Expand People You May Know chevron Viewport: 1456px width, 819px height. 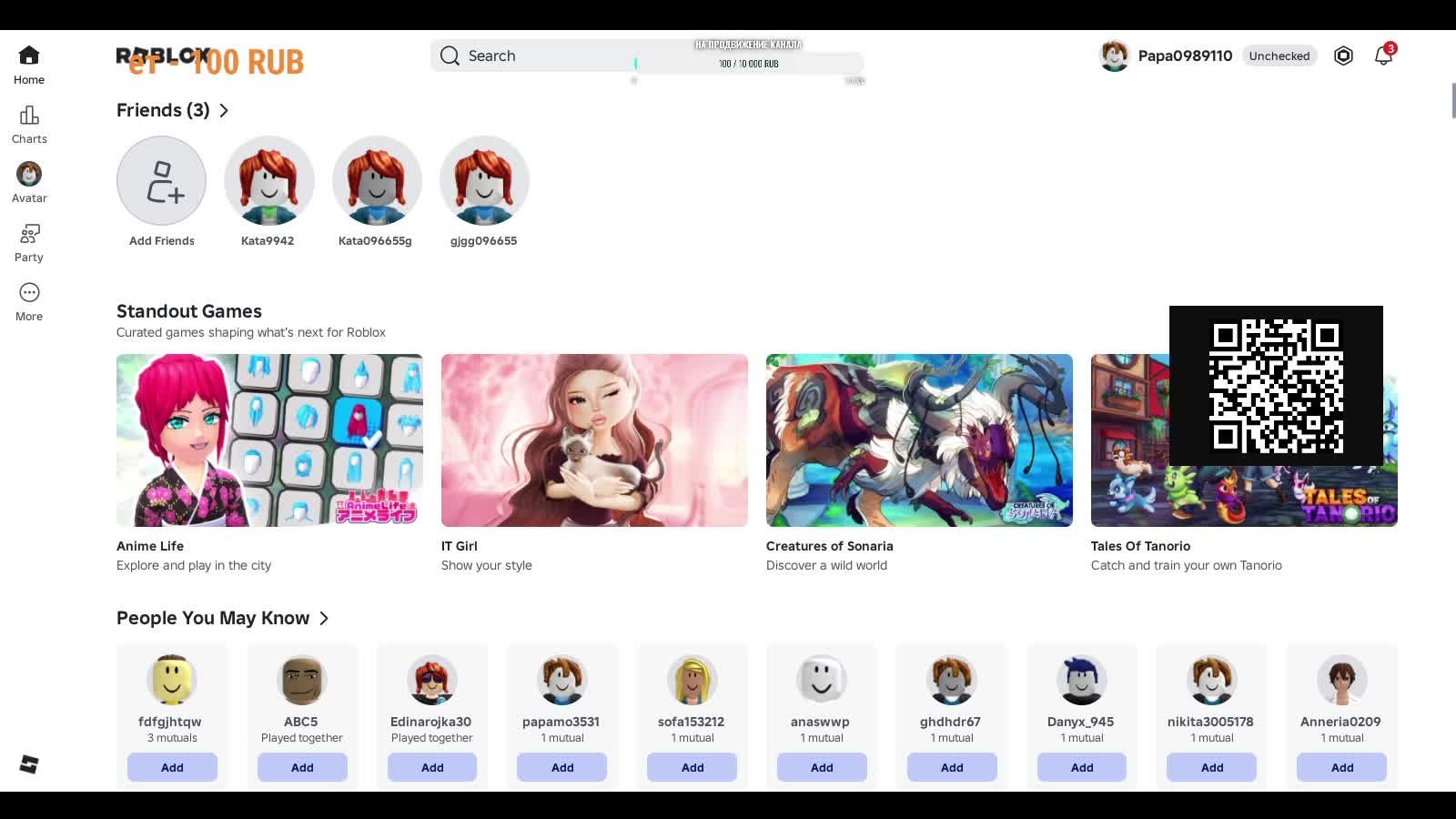tap(324, 618)
